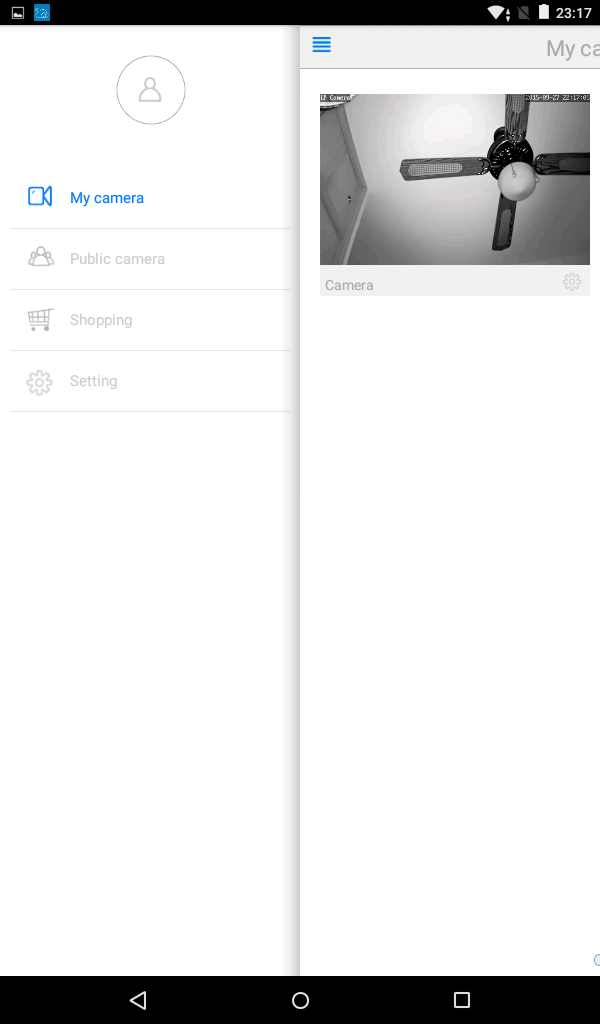600x1024 pixels.
Task: Open the Setting menu entry
Action: pos(150,381)
